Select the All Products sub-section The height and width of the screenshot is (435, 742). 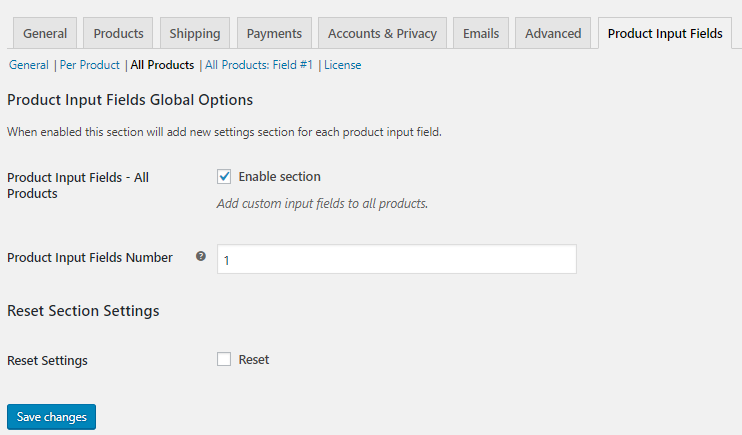[162, 65]
